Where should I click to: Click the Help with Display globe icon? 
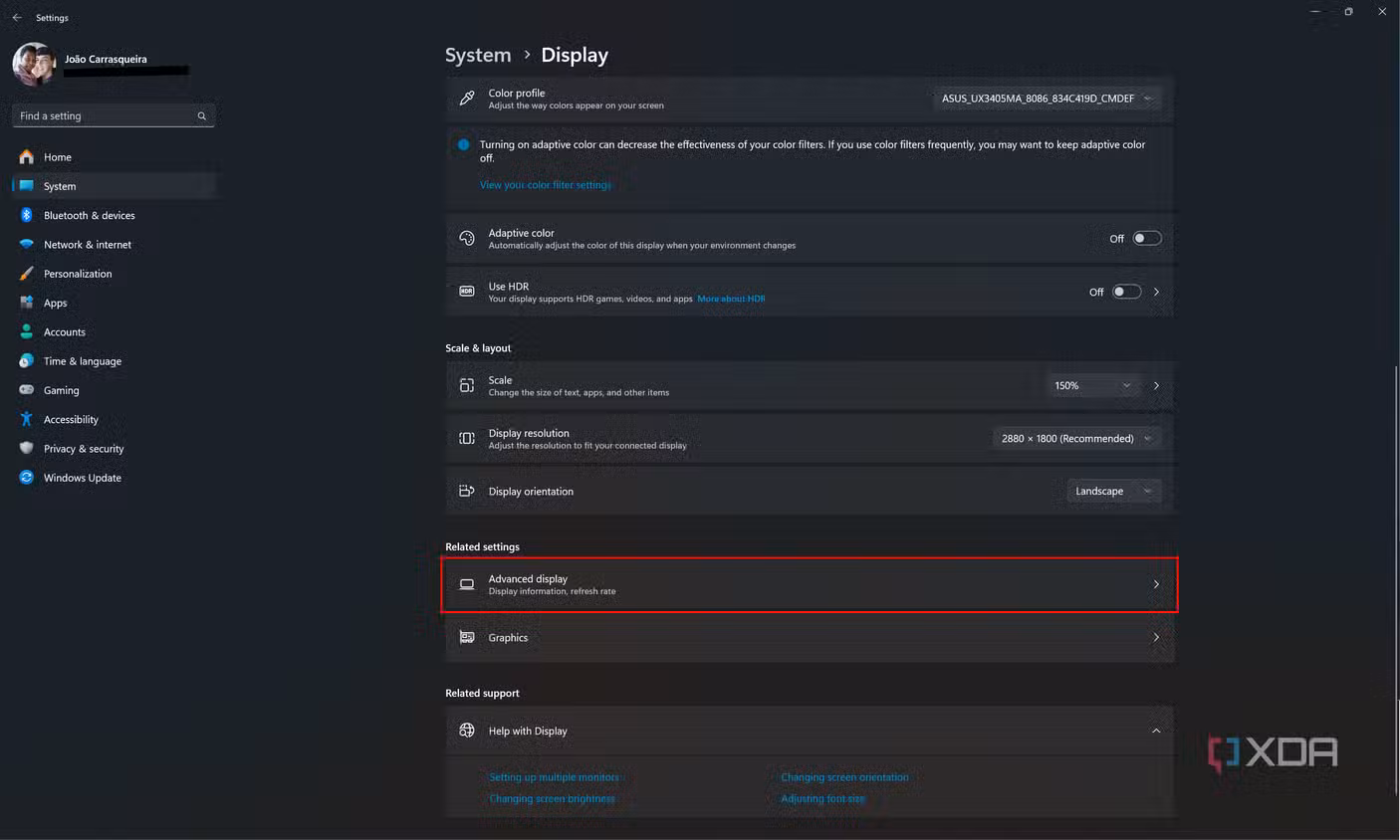tap(467, 731)
